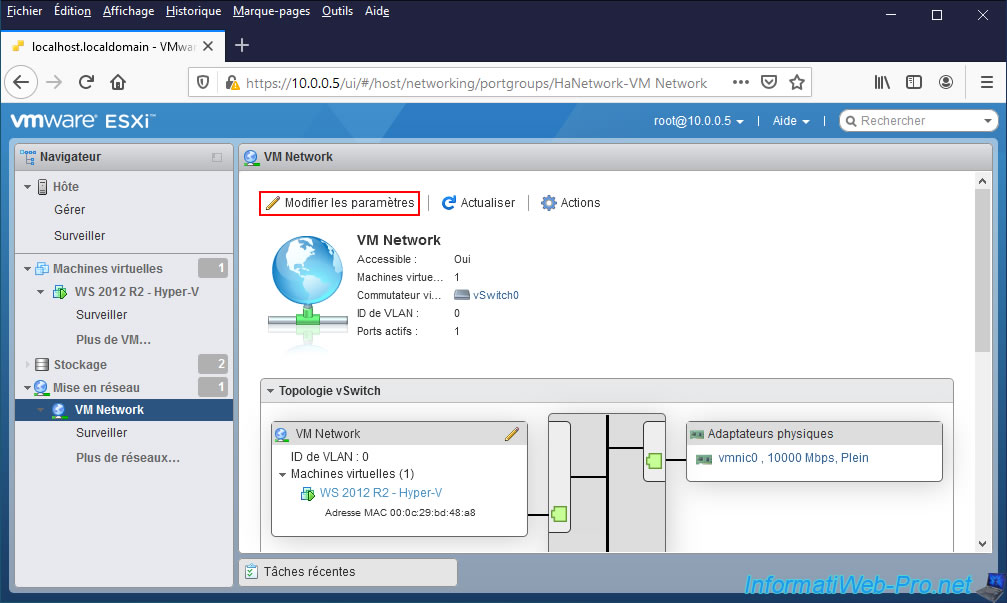This screenshot has width=1007, height=603.
Task: Expand the Stockage tree node
Action: [28, 365]
